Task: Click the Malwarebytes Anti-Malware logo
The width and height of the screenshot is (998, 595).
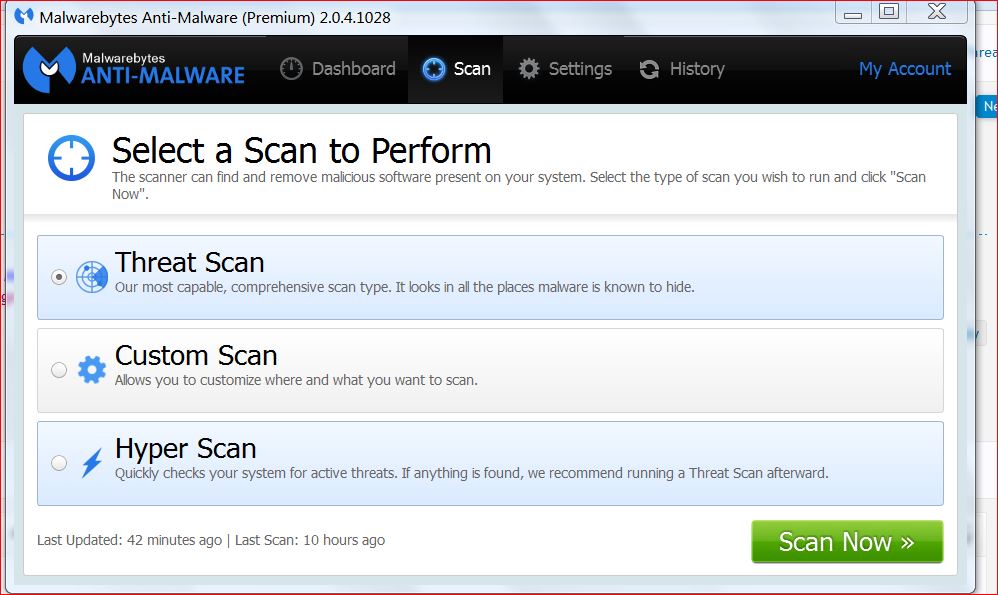Action: point(134,69)
